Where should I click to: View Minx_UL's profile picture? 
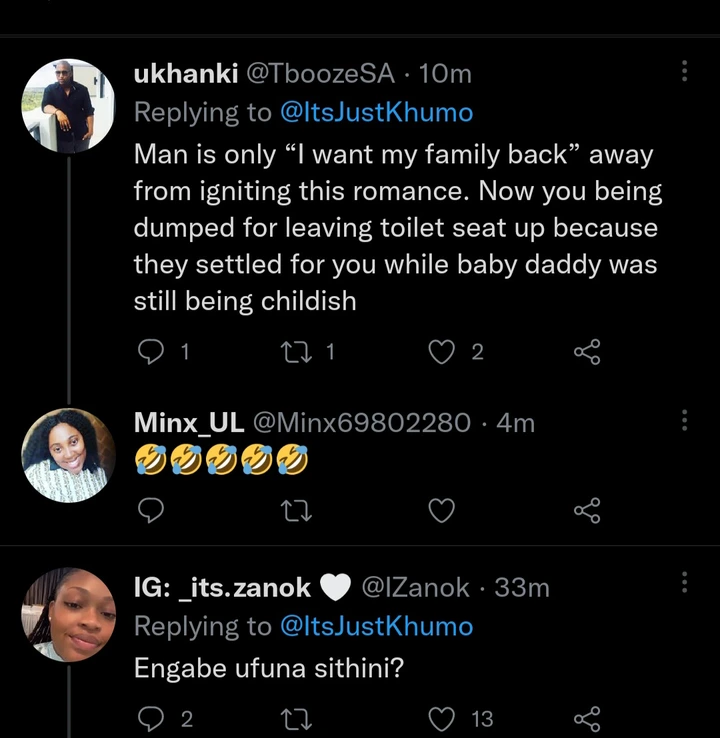(69, 454)
